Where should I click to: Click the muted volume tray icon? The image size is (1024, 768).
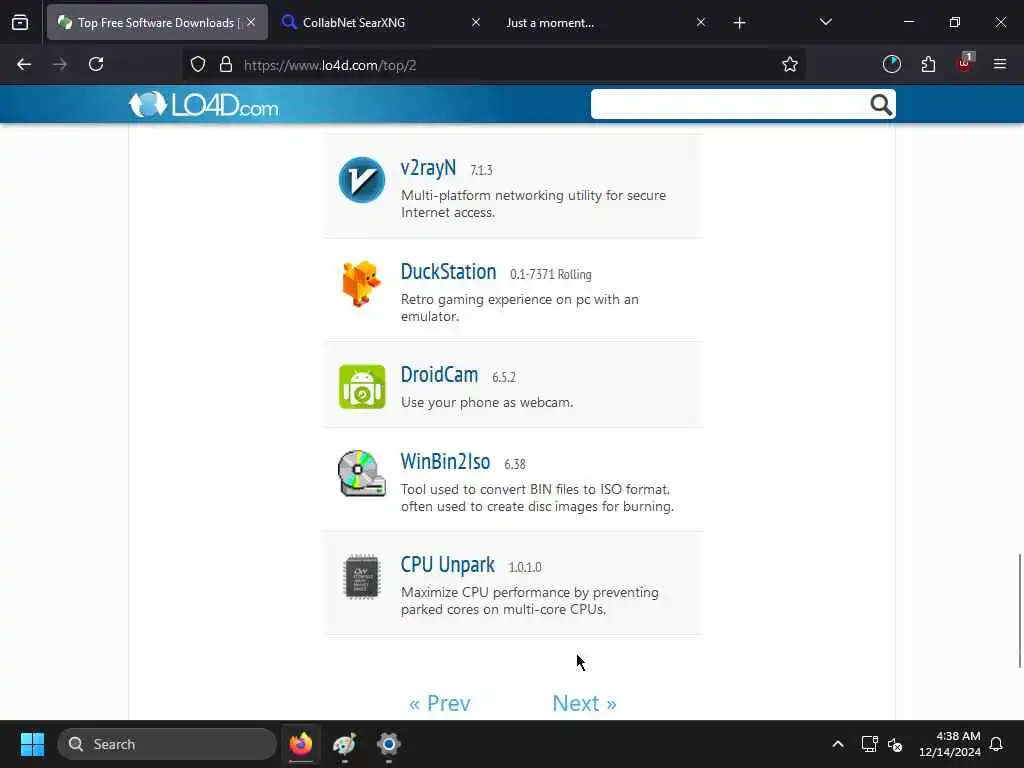pyautogui.click(x=895, y=744)
